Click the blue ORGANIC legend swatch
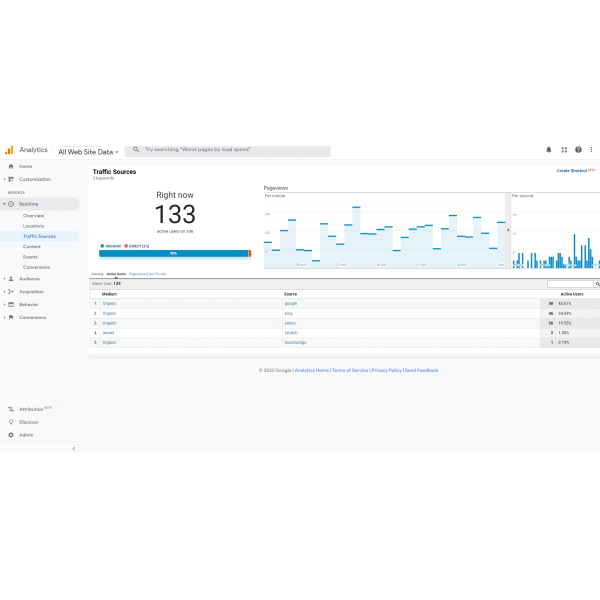 pos(102,246)
